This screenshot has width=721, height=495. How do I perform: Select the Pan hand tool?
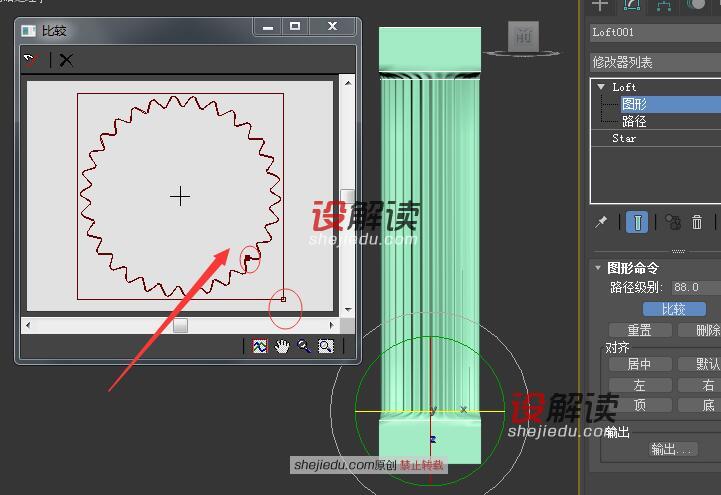[x=282, y=346]
